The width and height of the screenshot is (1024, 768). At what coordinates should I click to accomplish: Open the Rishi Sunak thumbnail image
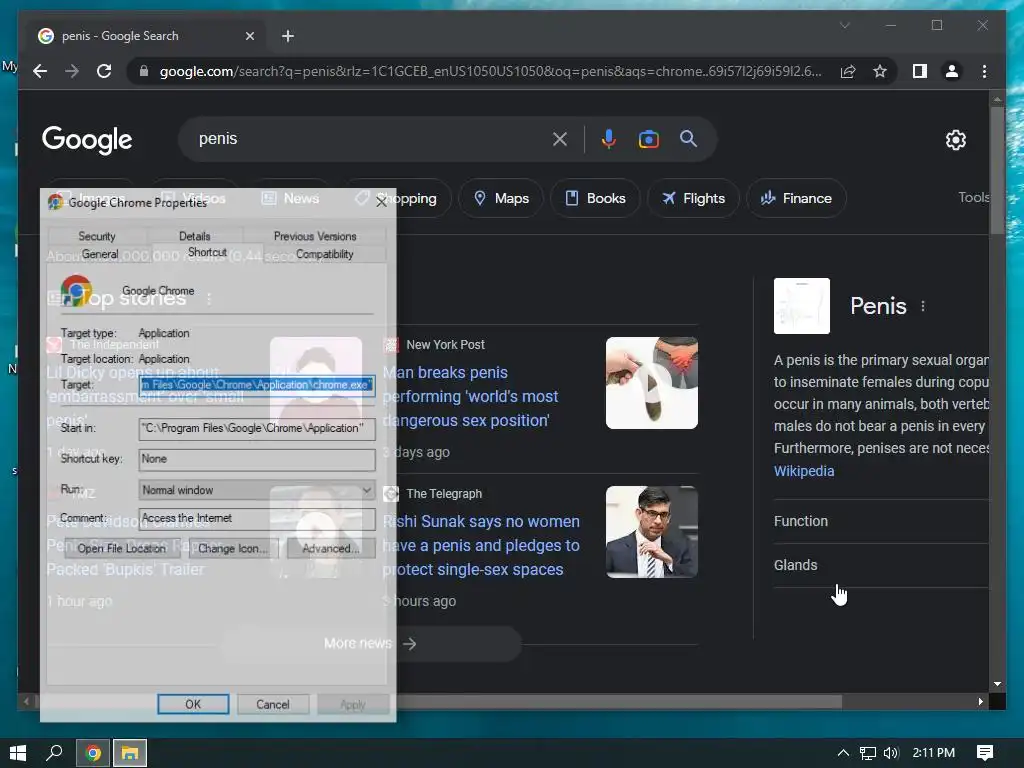(652, 532)
